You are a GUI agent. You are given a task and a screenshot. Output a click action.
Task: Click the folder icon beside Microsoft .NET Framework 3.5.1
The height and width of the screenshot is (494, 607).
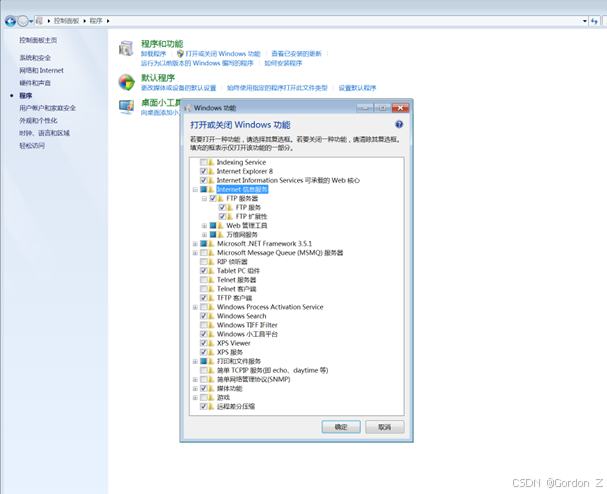211,244
